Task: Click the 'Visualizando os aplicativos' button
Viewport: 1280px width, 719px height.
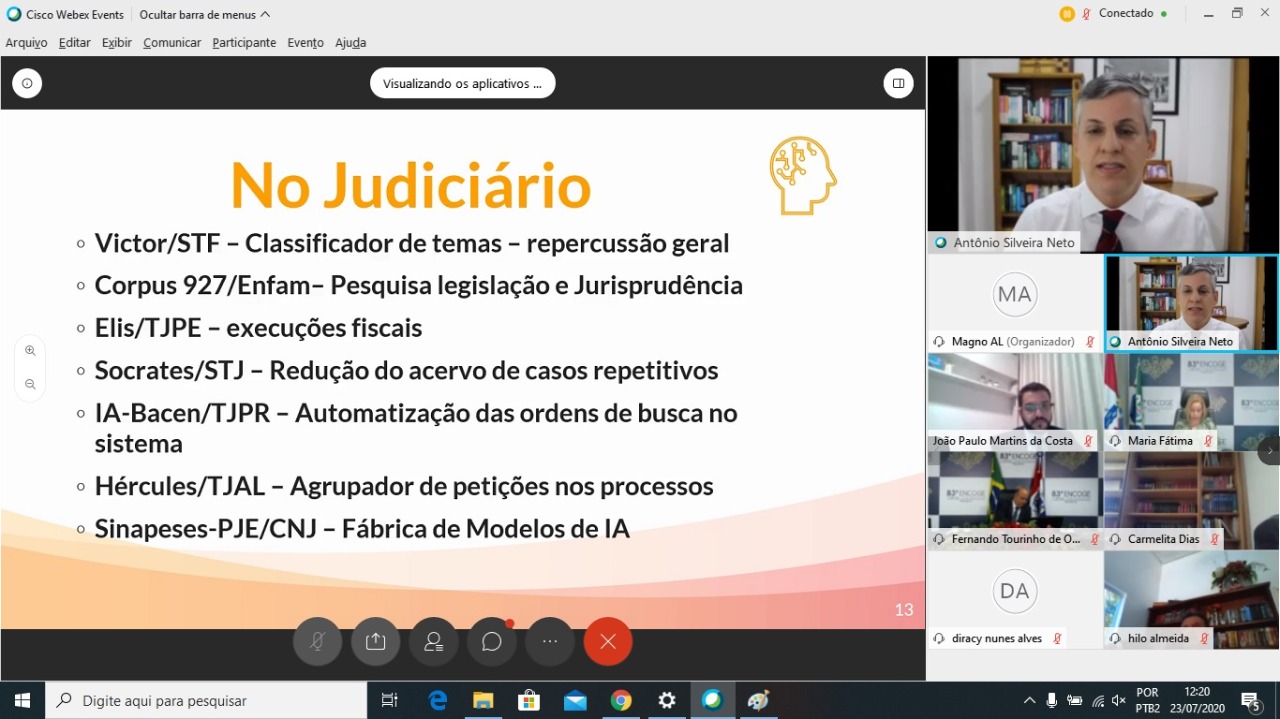Action: (x=462, y=84)
